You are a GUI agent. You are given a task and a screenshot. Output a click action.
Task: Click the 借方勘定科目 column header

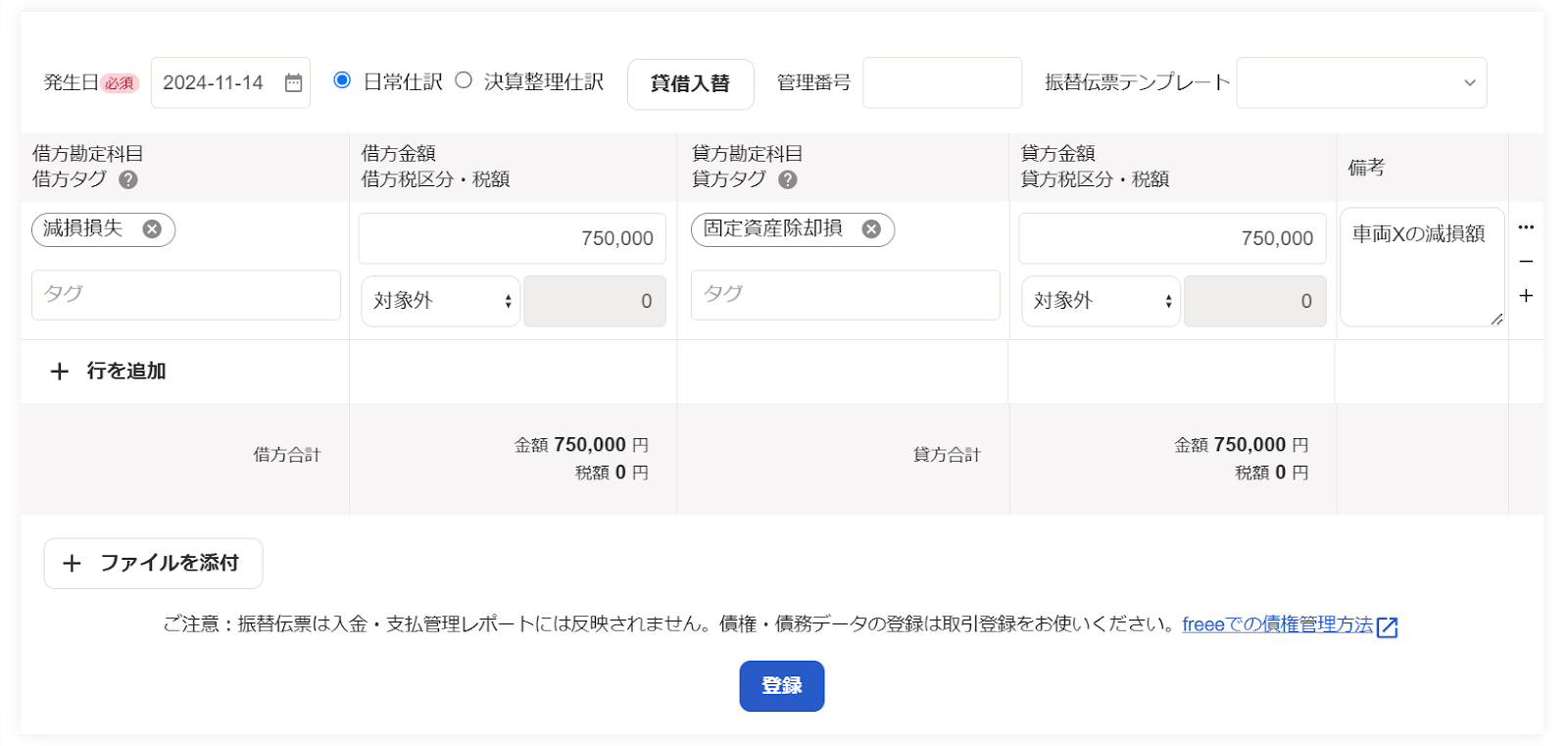click(88, 154)
